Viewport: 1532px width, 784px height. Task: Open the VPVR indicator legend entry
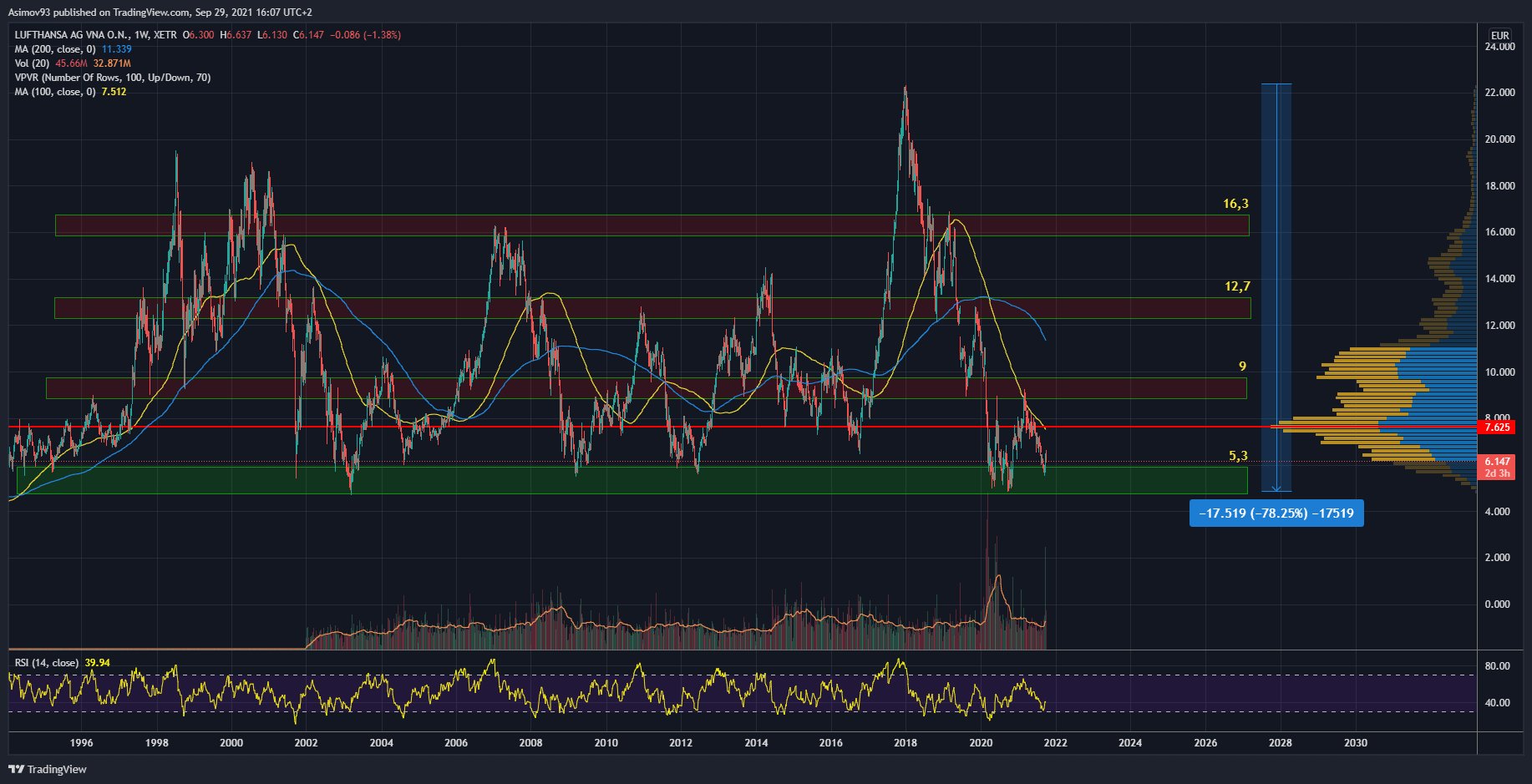[x=112, y=78]
